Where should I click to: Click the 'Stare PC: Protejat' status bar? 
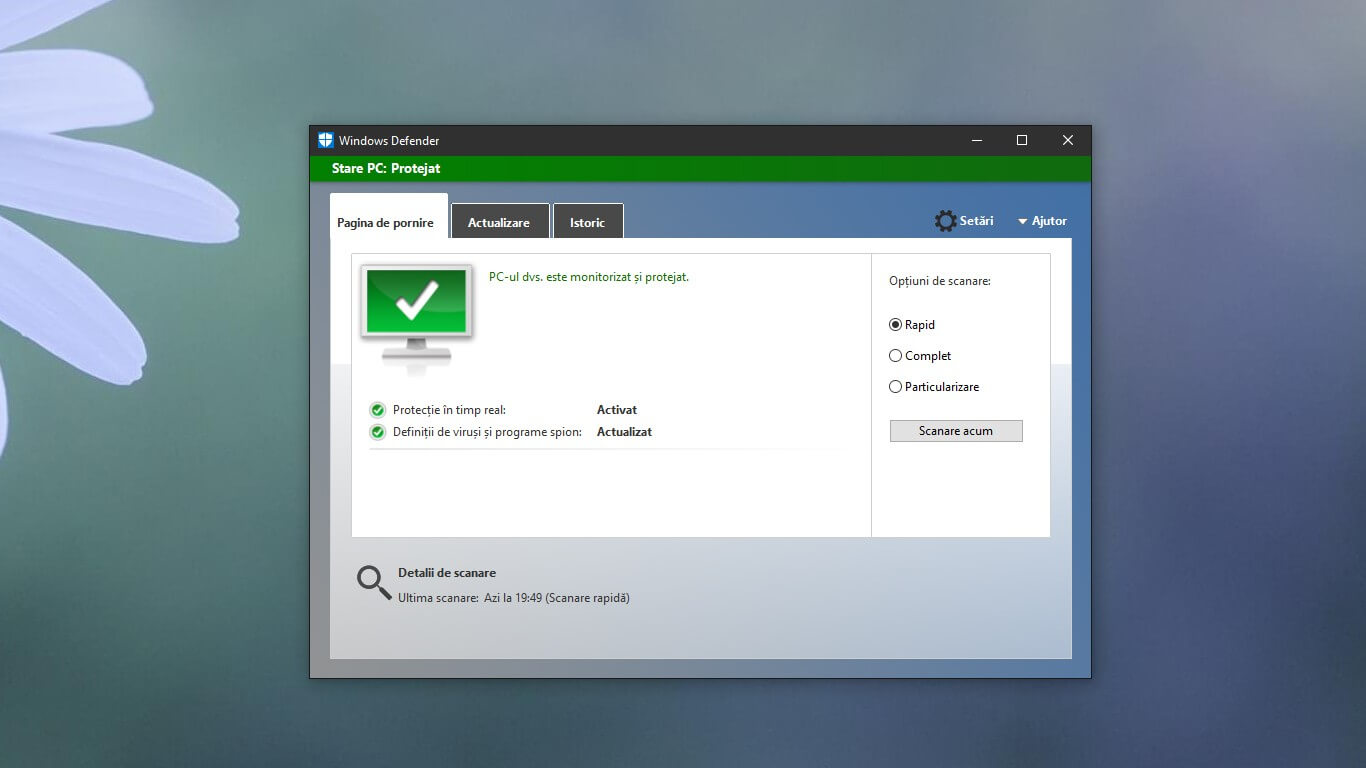(700, 169)
